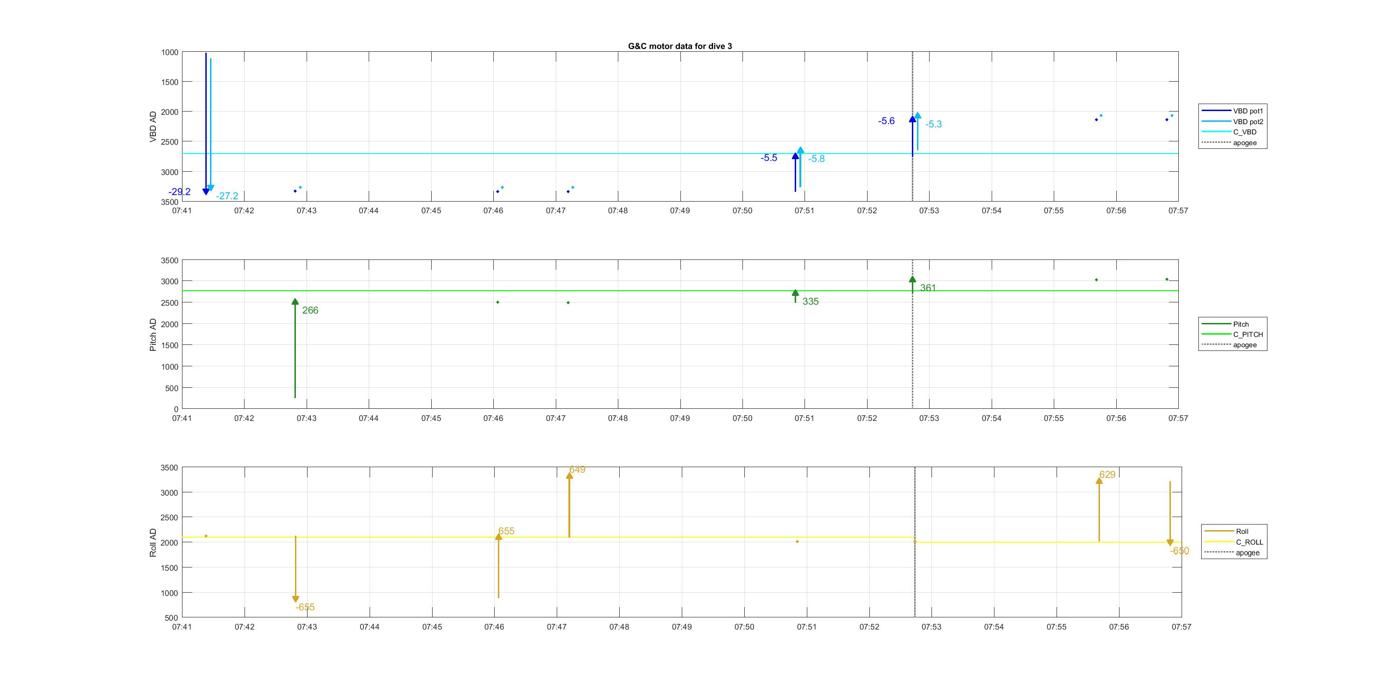Screen dimensions: 1400x693
Task: Click the 'Pitch AD' y-axis label
Action: pyautogui.click(x=154, y=334)
